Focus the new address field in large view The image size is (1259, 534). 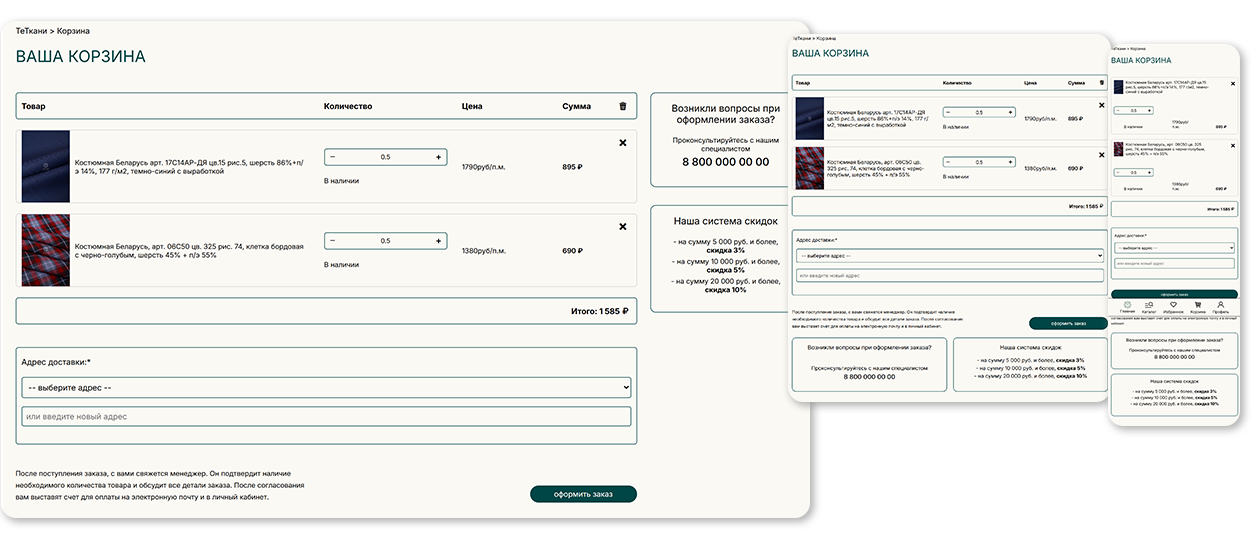pyautogui.click(x=326, y=416)
